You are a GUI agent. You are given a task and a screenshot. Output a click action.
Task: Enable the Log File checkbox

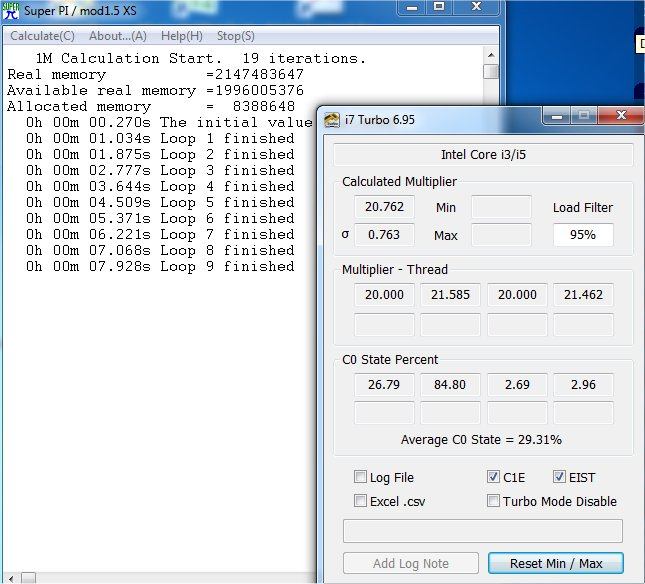[x=360, y=477]
